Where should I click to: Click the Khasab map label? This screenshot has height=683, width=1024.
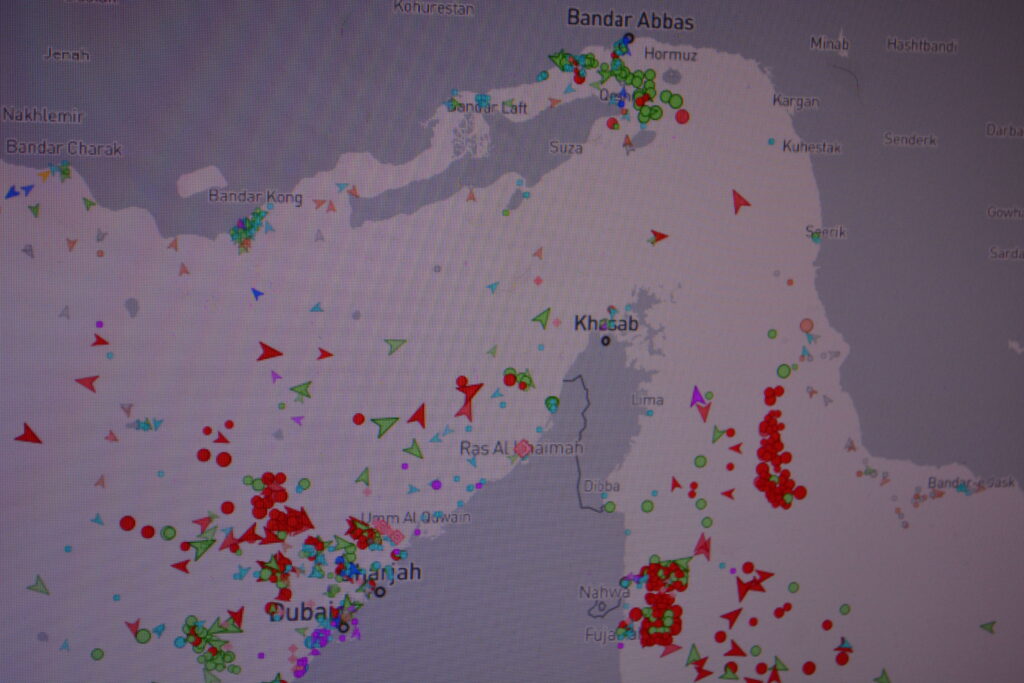coord(605,323)
